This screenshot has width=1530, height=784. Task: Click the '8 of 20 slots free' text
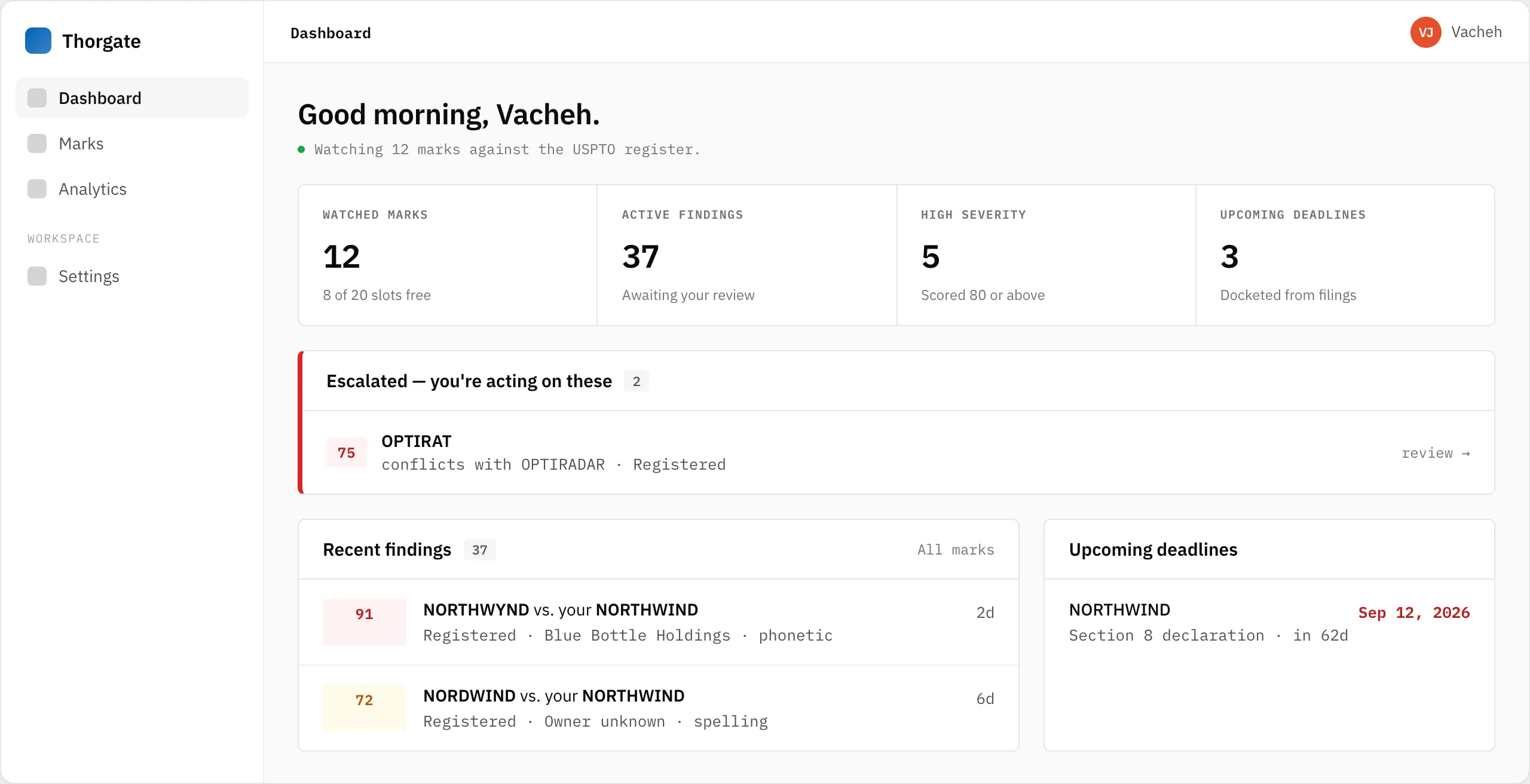tap(377, 295)
